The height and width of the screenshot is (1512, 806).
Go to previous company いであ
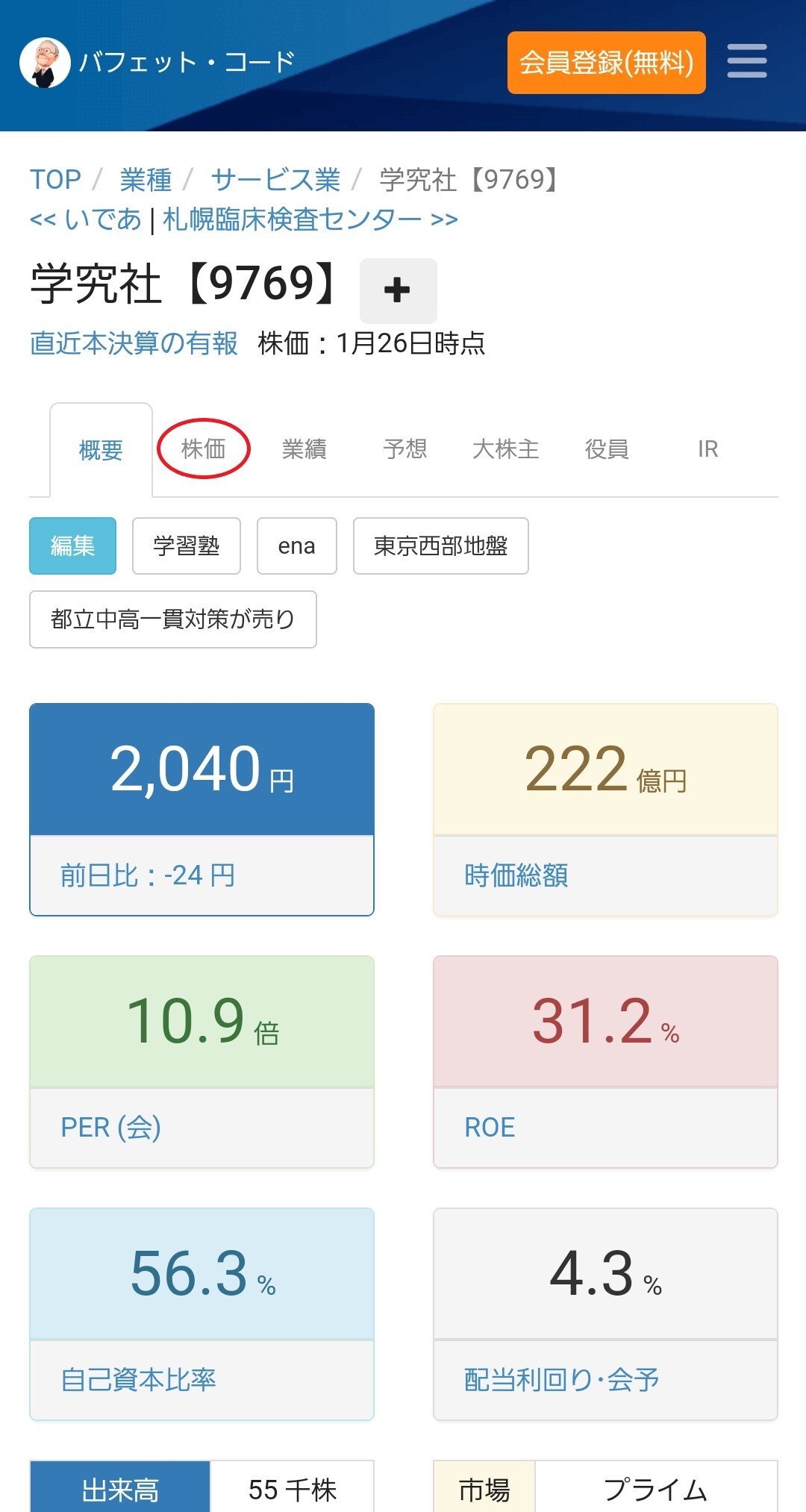point(85,219)
